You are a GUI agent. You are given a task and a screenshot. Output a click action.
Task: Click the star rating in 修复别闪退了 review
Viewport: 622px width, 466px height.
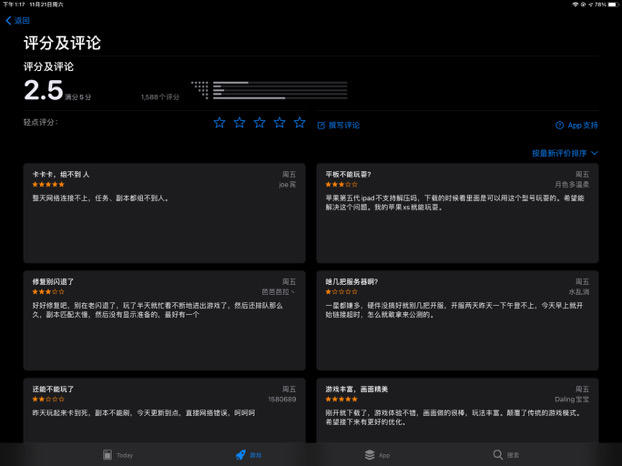48,292
